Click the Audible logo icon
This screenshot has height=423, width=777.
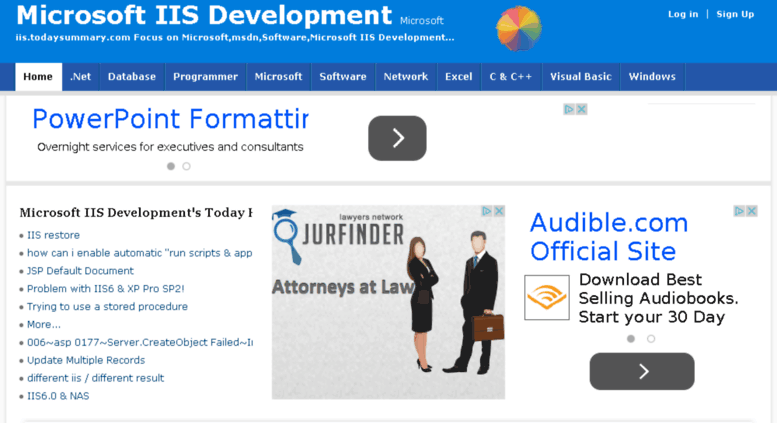pyautogui.click(x=547, y=298)
